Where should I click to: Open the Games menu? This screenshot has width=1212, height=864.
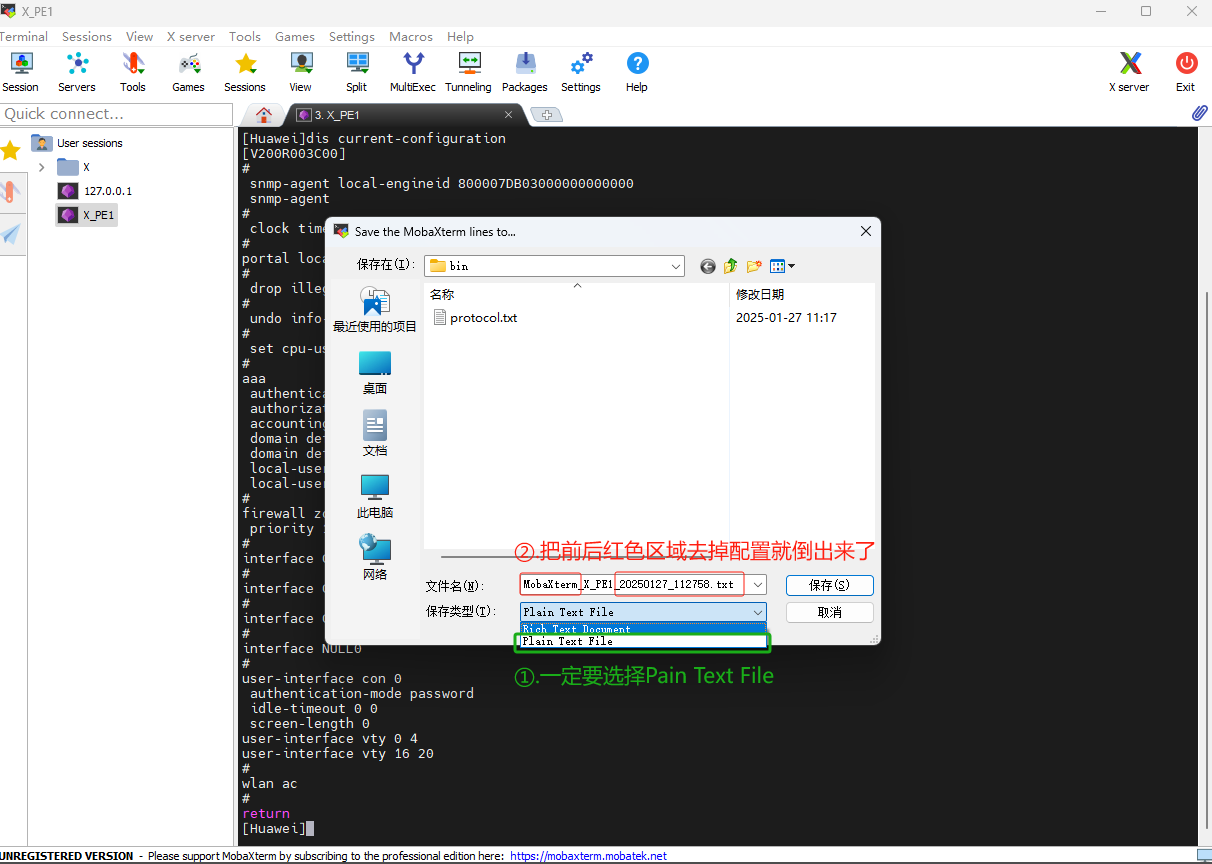295,36
